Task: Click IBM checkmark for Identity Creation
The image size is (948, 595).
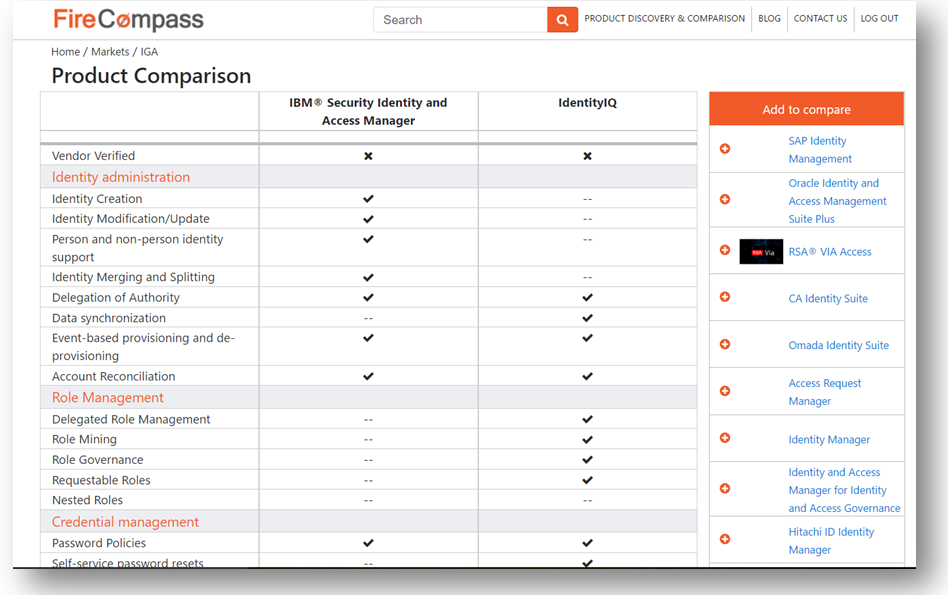Action: pyautogui.click(x=368, y=199)
